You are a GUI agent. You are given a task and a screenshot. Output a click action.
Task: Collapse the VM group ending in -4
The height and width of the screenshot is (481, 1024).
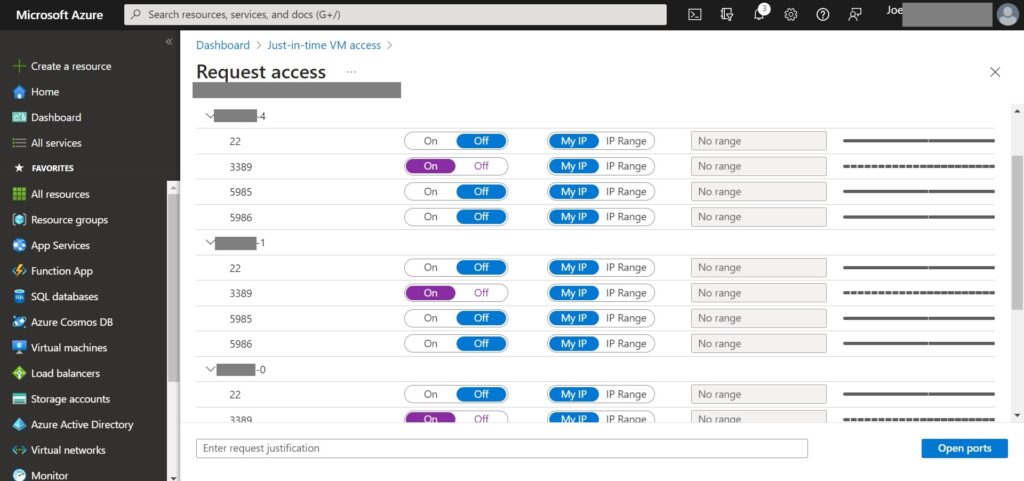click(x=209, y=116)
